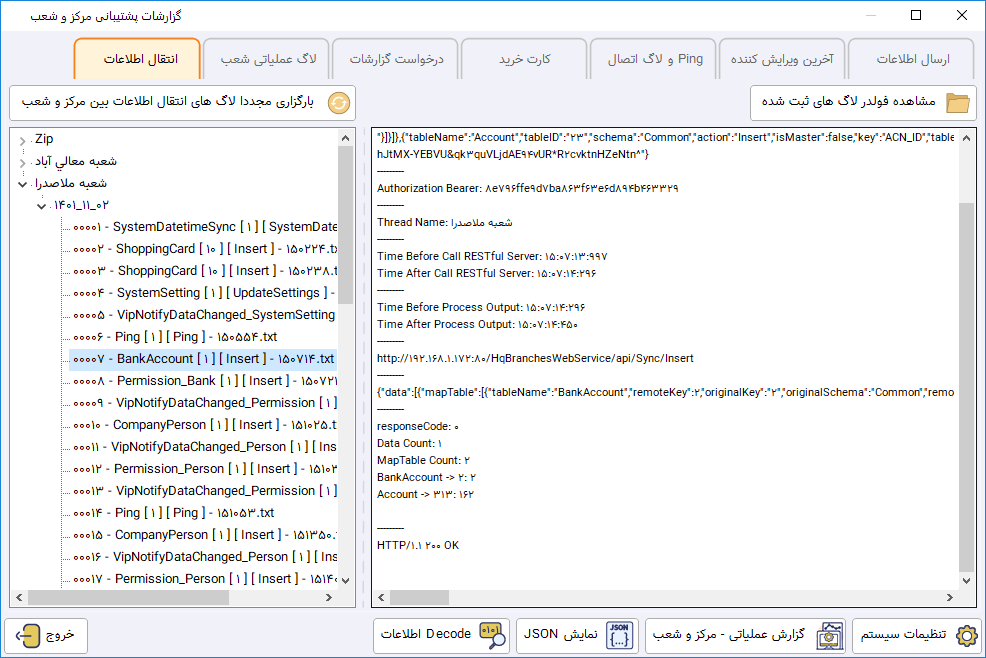Click the system settings gear icon
Image resolution: width=986 pixels, height=658 pixels.
point(966,636)
